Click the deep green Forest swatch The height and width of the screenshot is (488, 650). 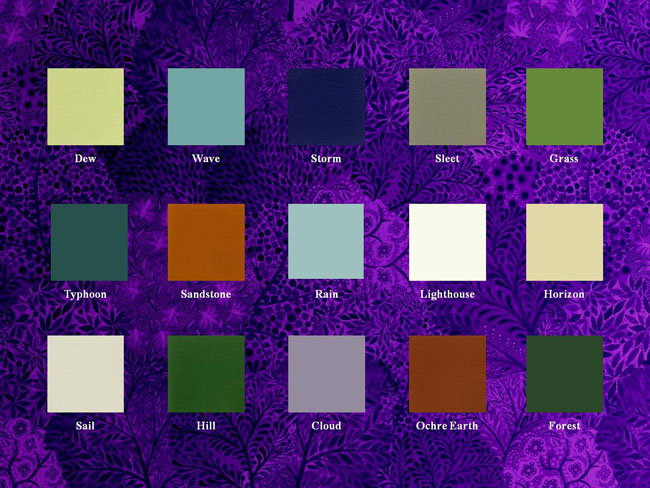point(564,374)
